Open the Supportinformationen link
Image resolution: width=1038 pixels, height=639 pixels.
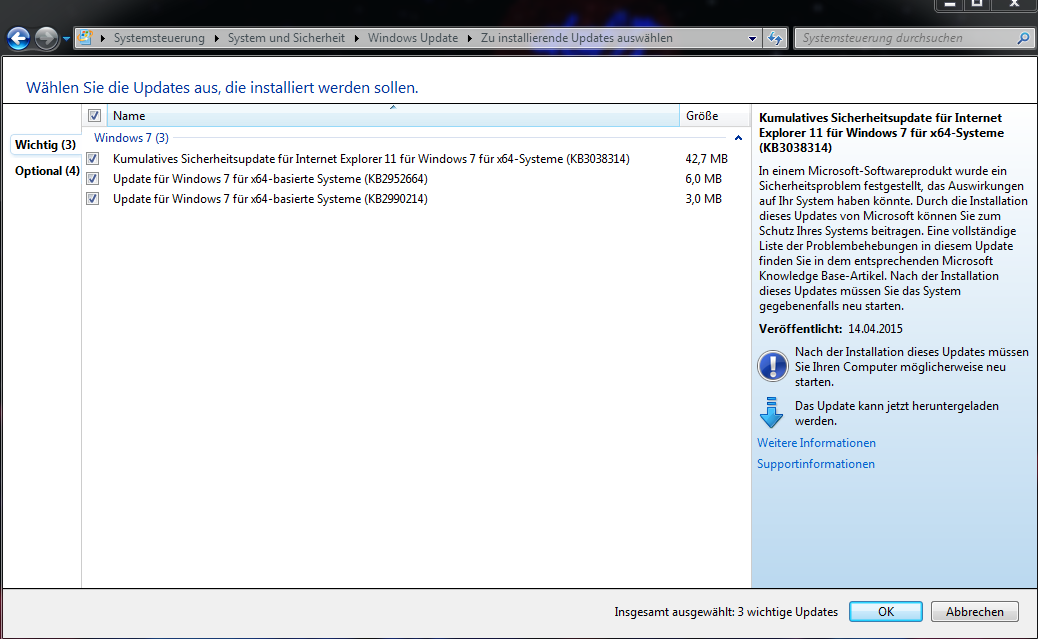tap(816, 464)
